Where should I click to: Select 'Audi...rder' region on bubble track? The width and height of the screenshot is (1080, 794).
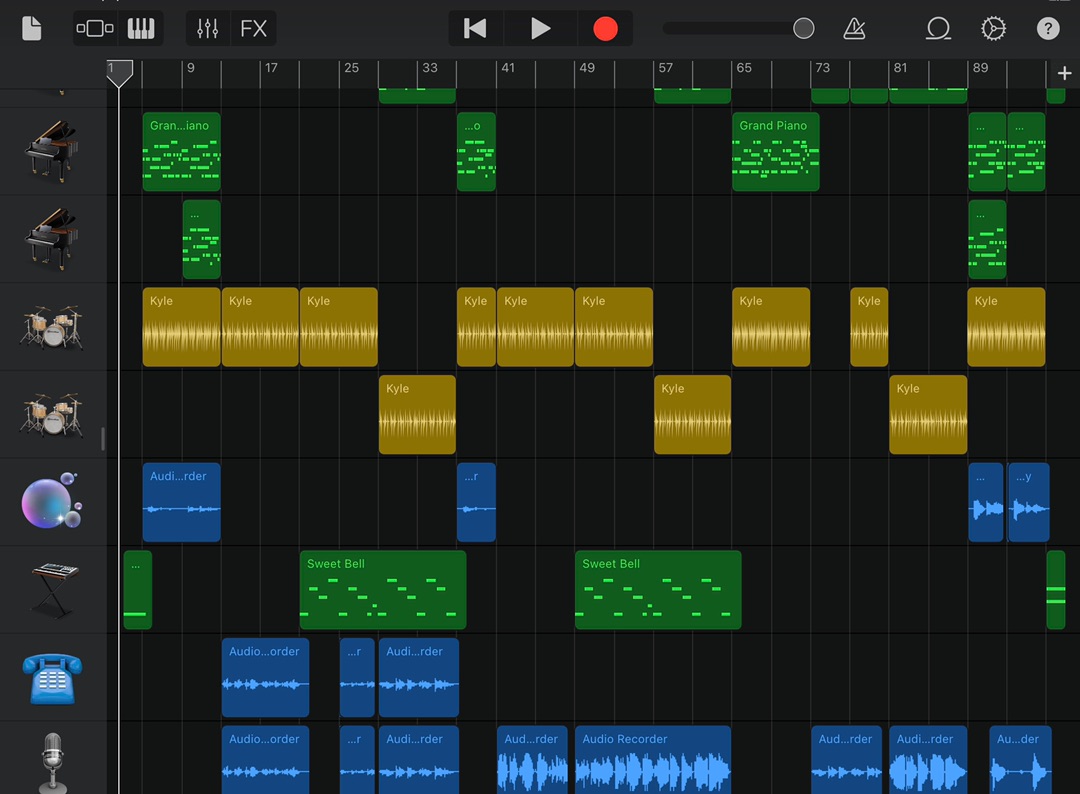click(181, 502)
